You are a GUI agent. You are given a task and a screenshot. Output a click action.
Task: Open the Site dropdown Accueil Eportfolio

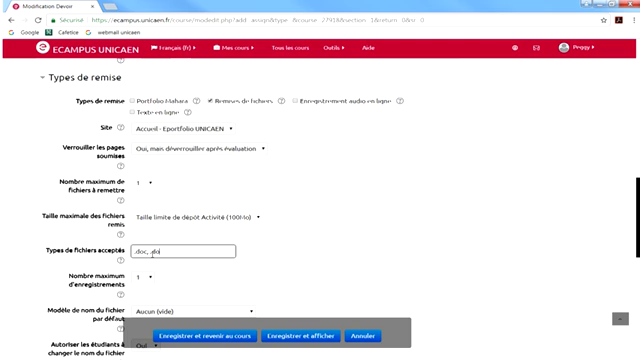[184, 129]
